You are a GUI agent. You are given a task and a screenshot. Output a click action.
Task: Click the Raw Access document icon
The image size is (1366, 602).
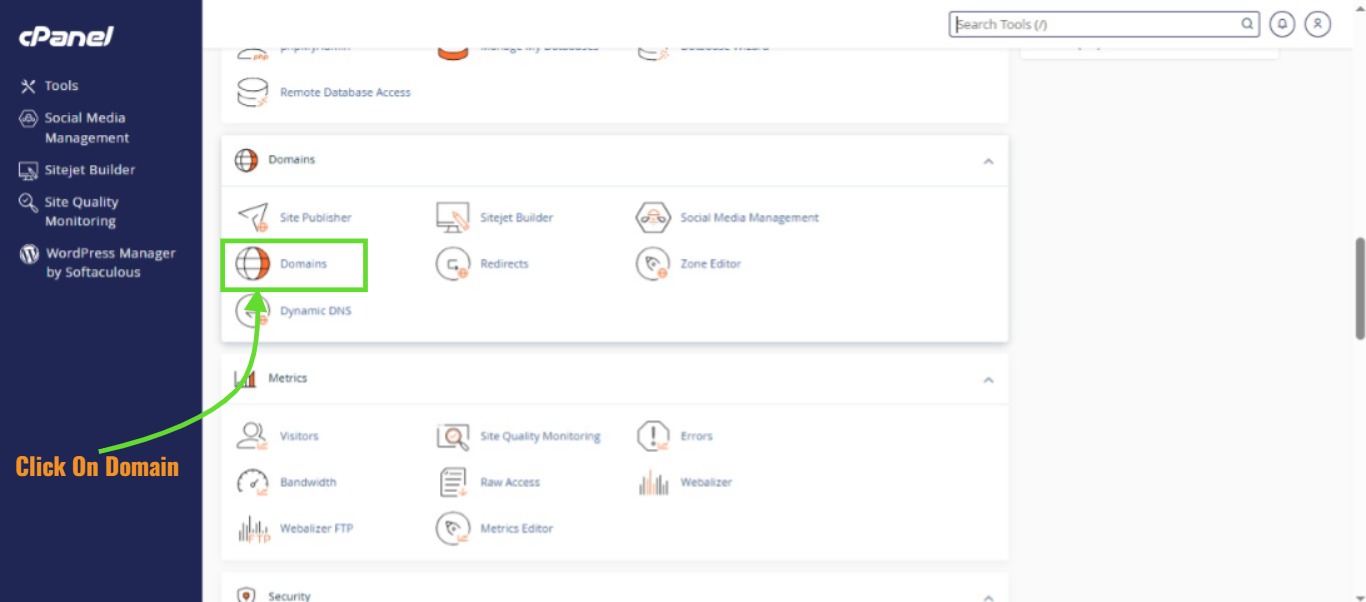[x=453, y=482]
